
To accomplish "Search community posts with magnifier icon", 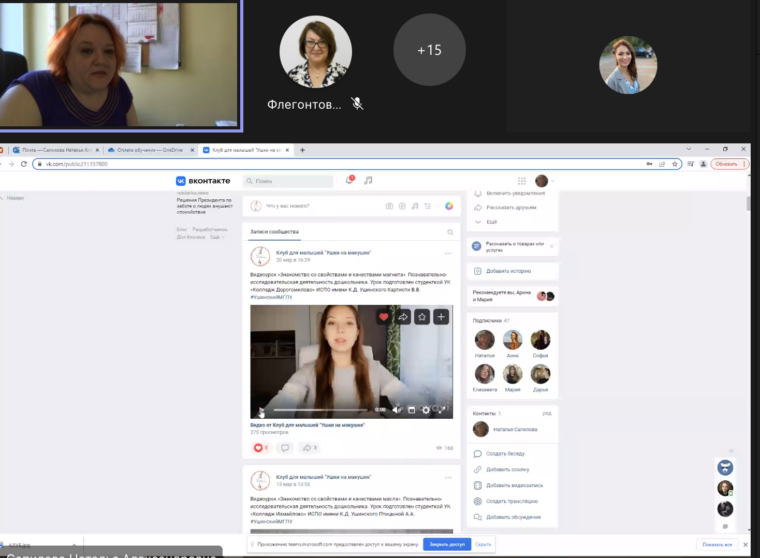I will (x=450, y=232).
